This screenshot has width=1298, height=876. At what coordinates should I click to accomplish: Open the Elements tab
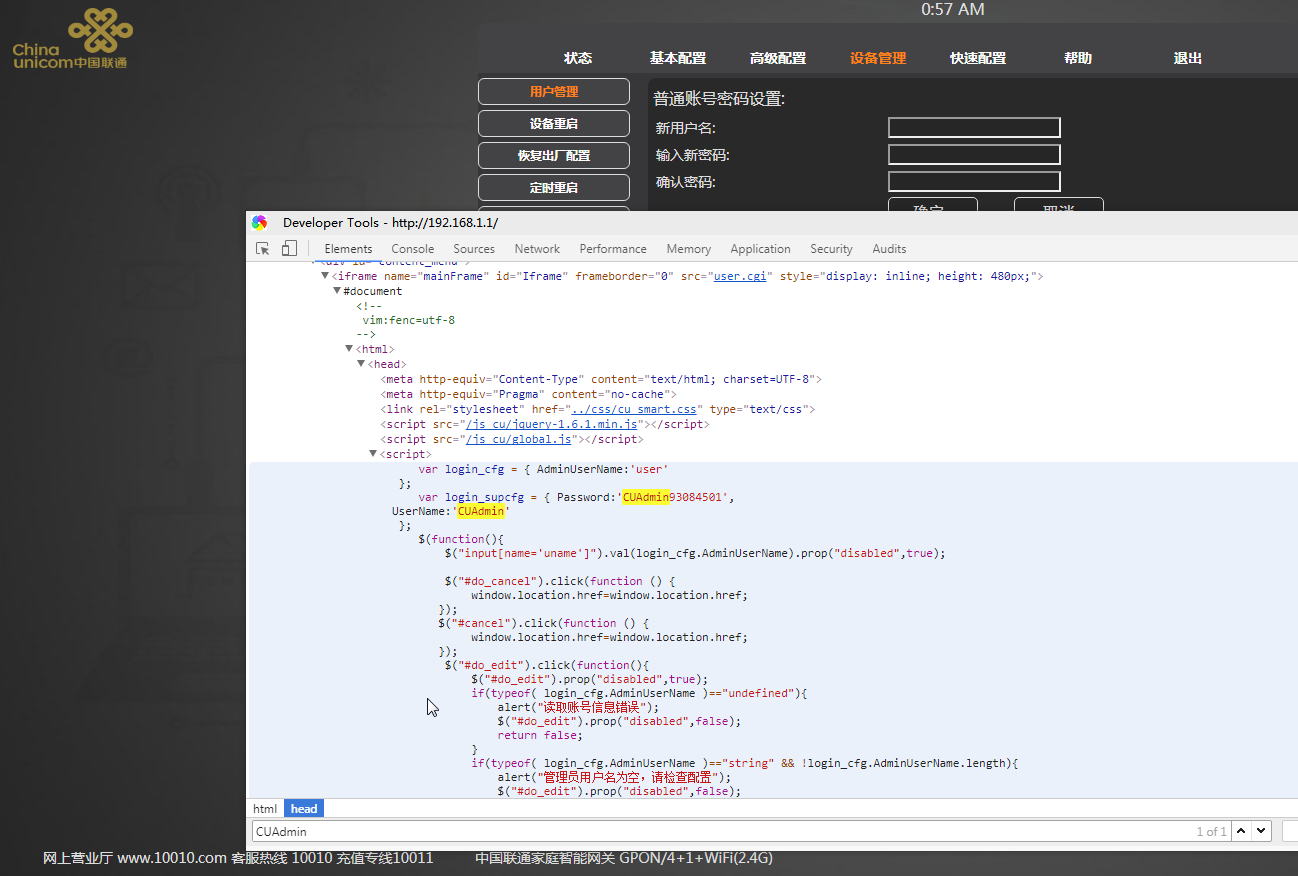348,249
